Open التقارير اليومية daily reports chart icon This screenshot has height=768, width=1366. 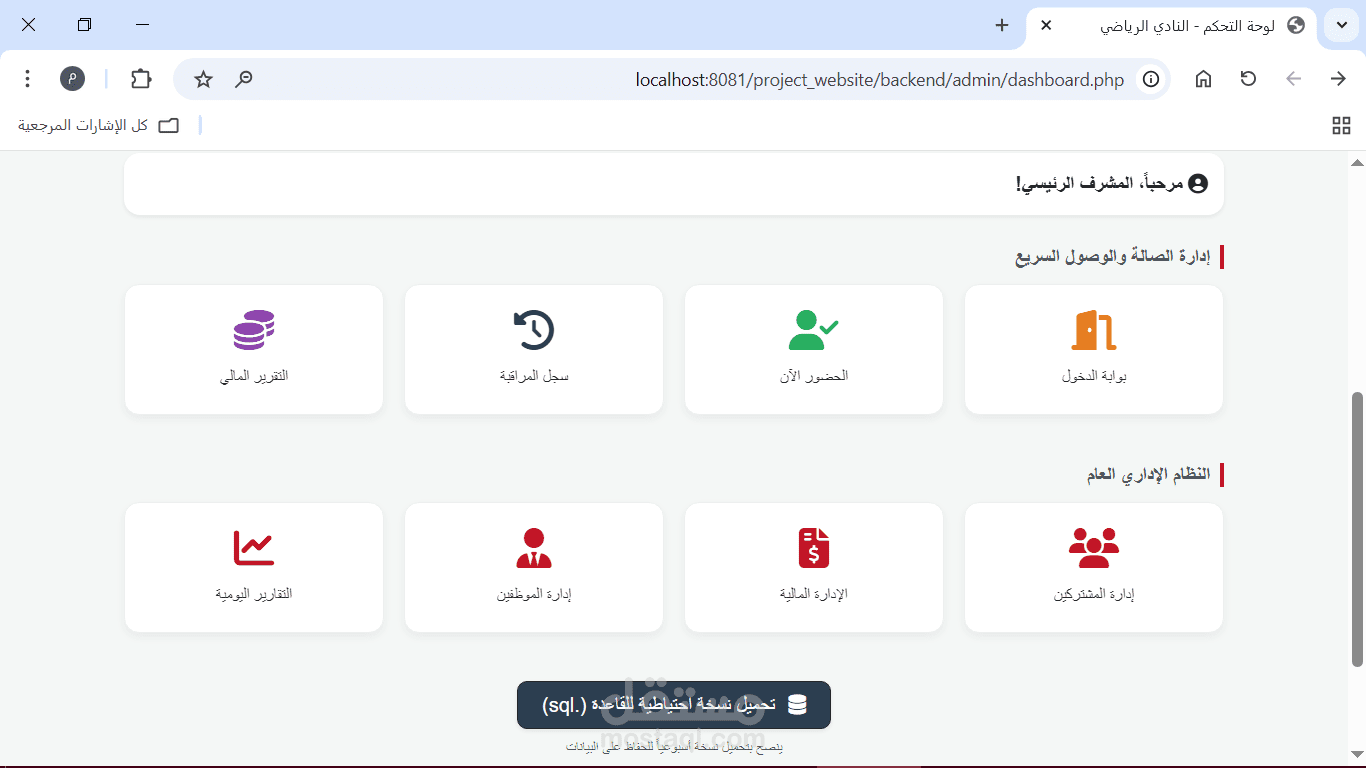[x=253, y=545]
